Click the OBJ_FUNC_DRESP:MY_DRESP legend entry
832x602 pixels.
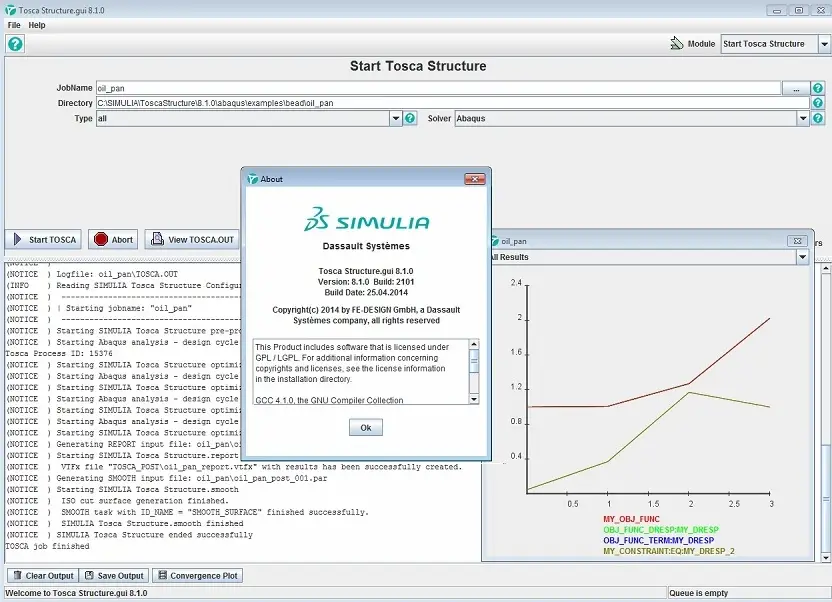[661, 530]
